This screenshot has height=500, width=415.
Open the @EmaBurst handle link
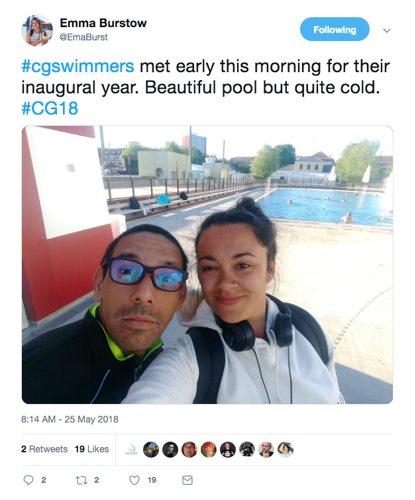[84, 37]
